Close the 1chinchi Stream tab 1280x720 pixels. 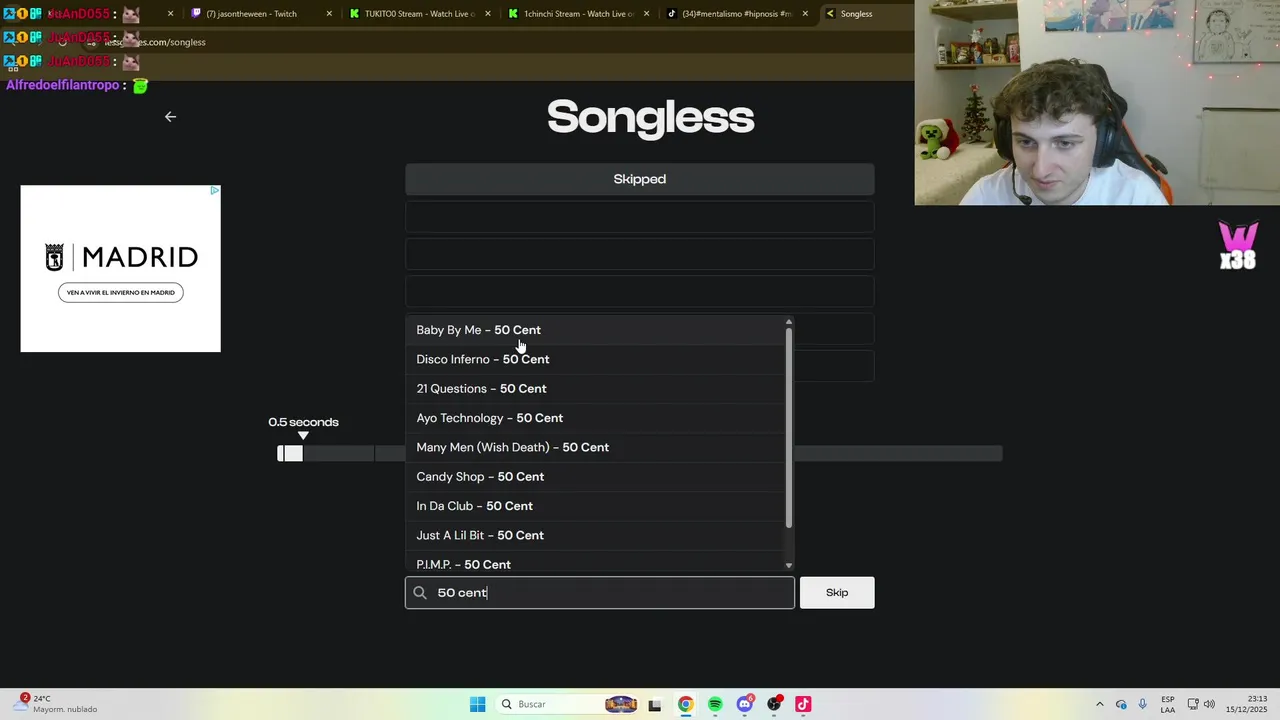646,14
